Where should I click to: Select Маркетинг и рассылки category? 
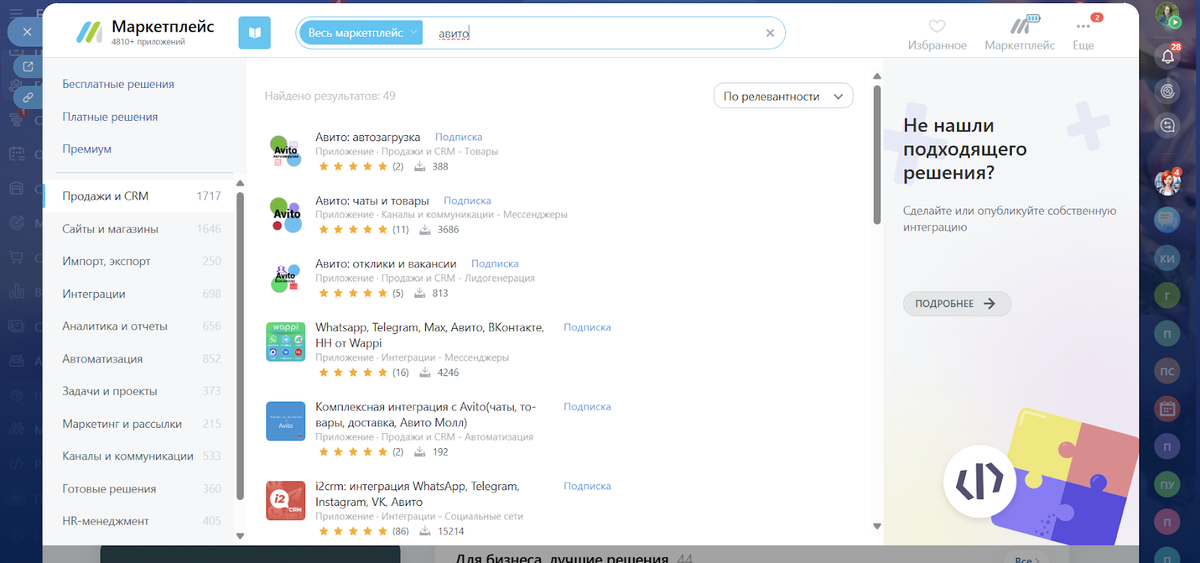coord(139,424)
